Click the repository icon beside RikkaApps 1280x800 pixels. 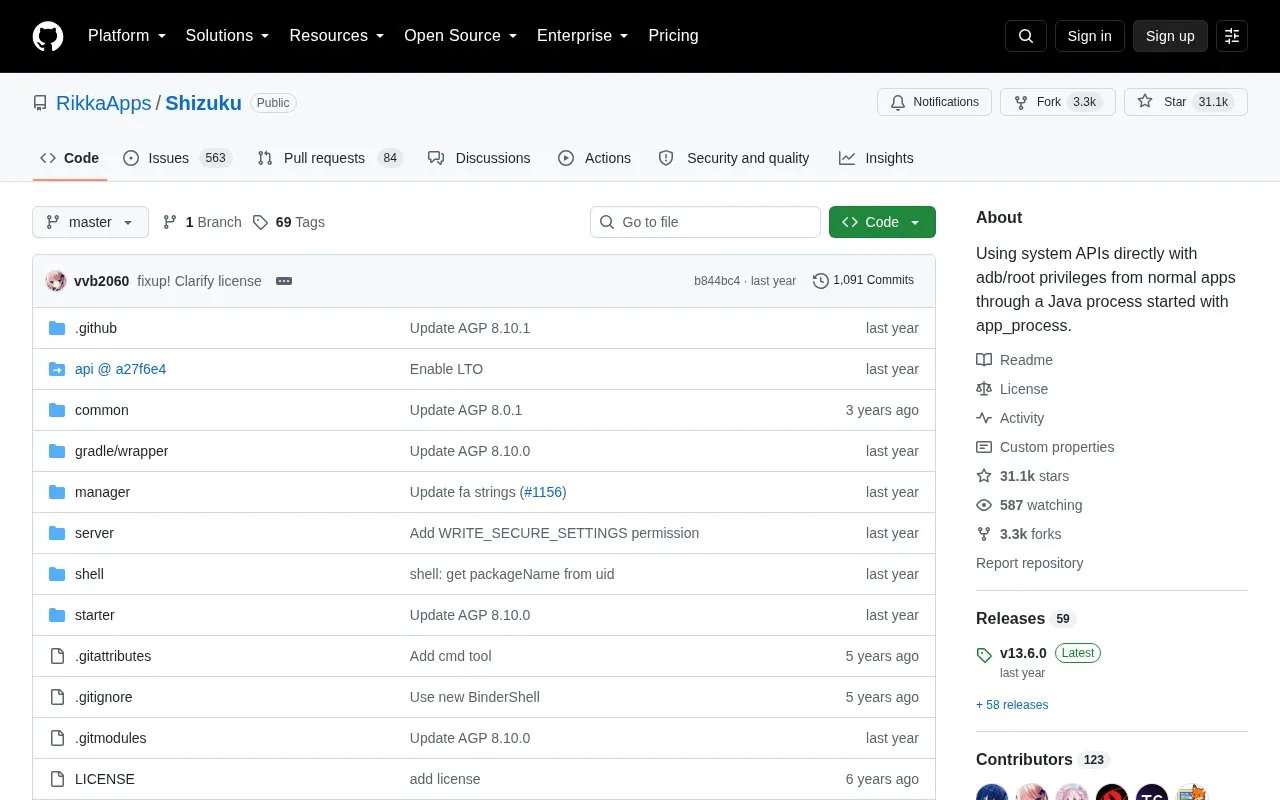(x=40, y=103)
